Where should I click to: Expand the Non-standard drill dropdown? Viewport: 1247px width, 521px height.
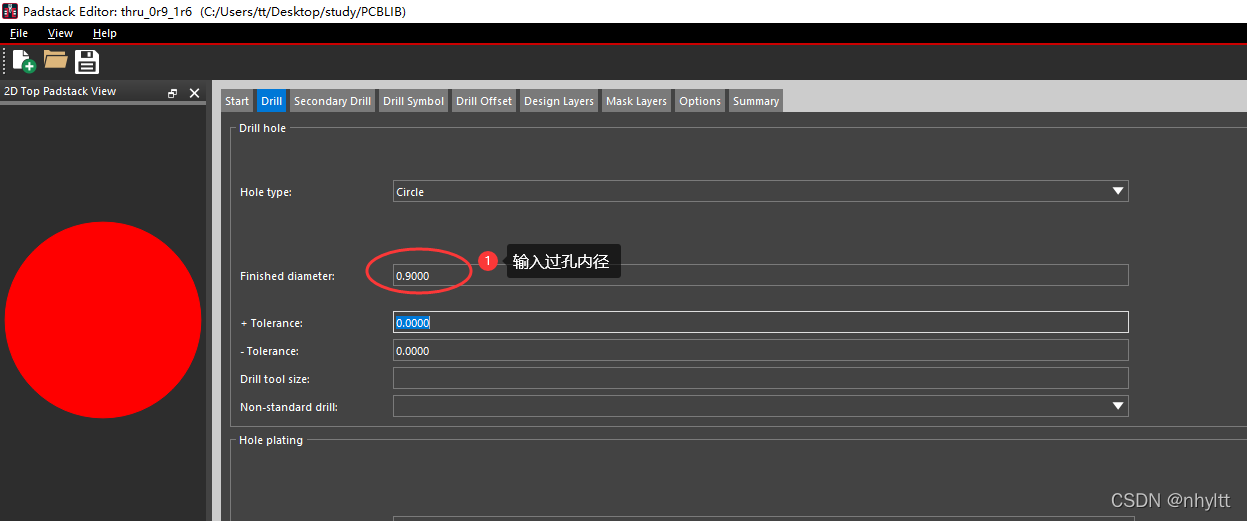[x=1117, y=406]
